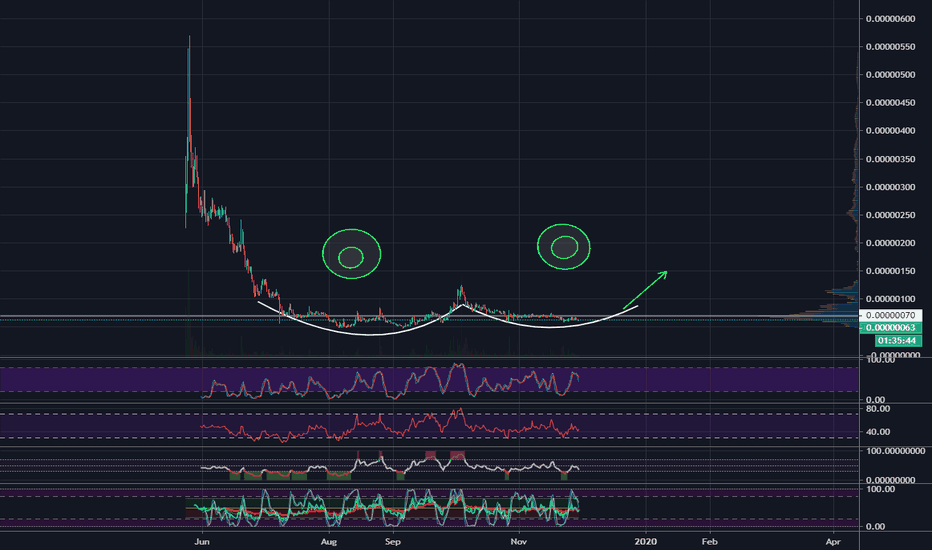The image size is (932, 550).
Task: Click the Nov label on the time axis
Action: [519, 542]
